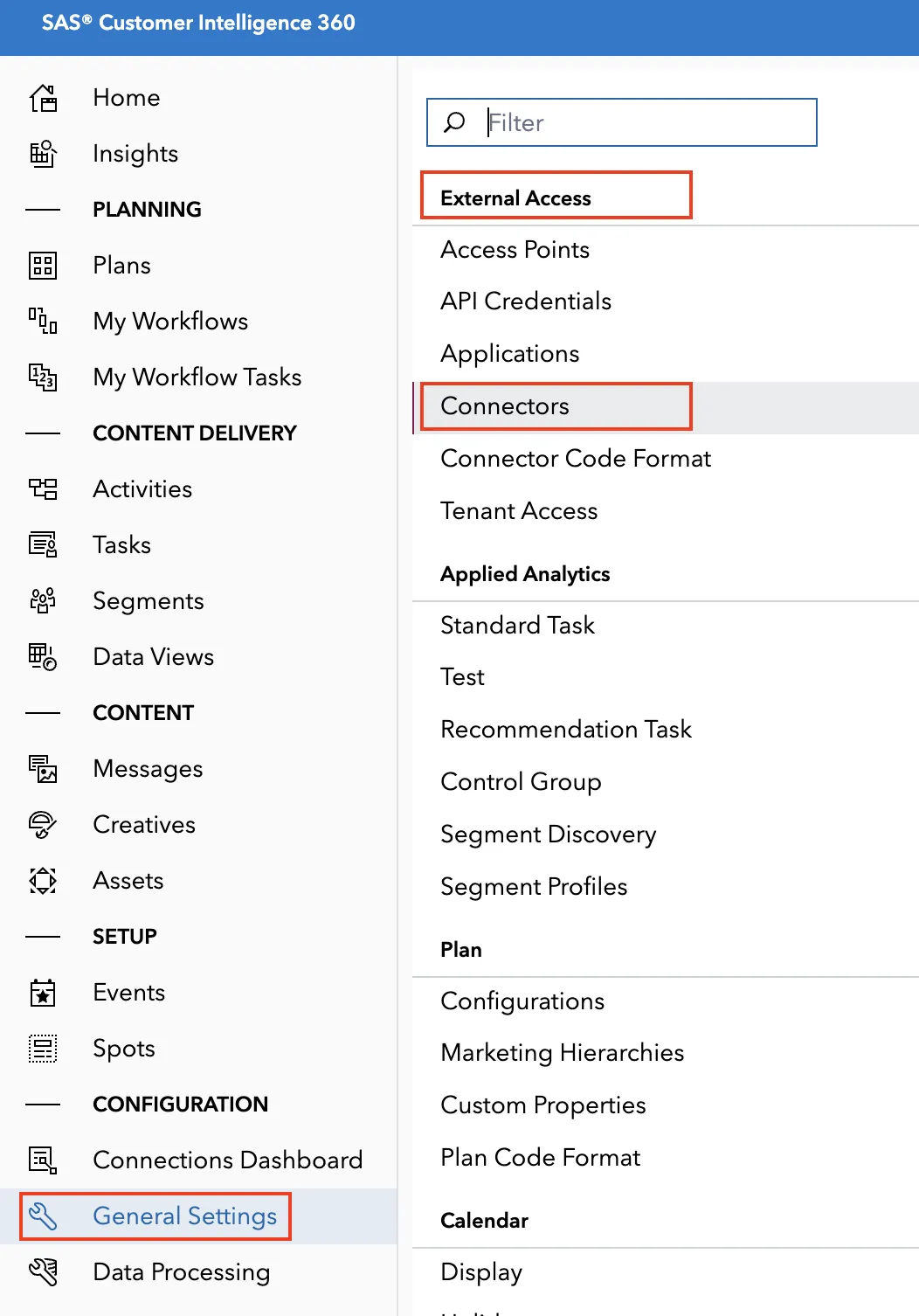Select Access Points setting
This screenshot has height=1316, width=919.
(x=515, y=250)
